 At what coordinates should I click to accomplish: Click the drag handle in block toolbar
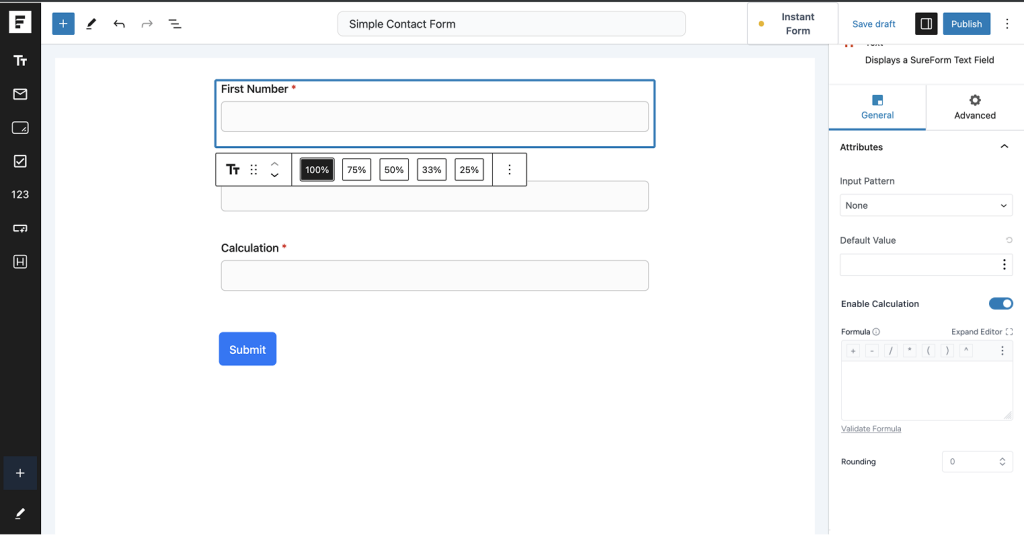(254, 170)
